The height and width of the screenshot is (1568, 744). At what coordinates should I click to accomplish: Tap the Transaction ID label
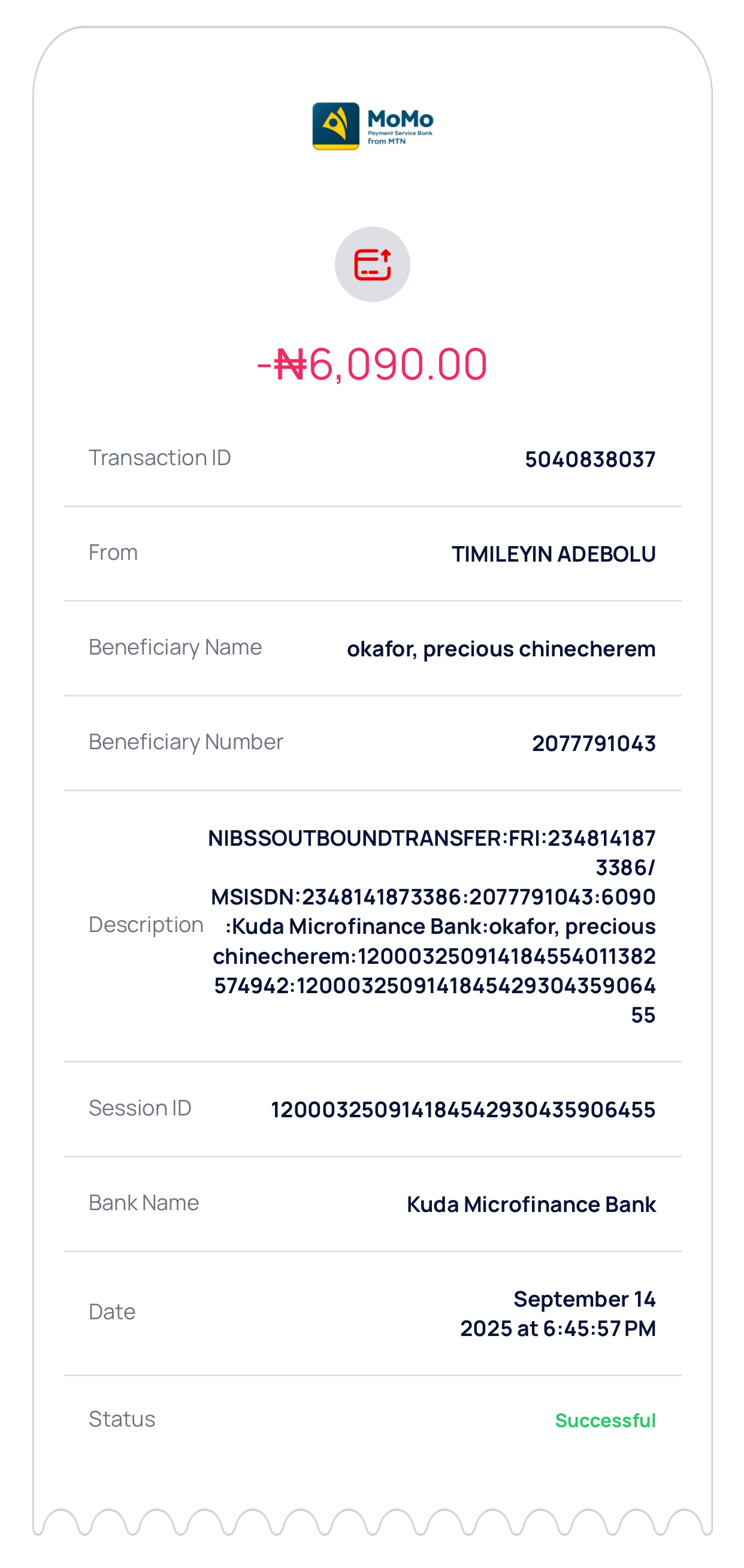[159, 458]
